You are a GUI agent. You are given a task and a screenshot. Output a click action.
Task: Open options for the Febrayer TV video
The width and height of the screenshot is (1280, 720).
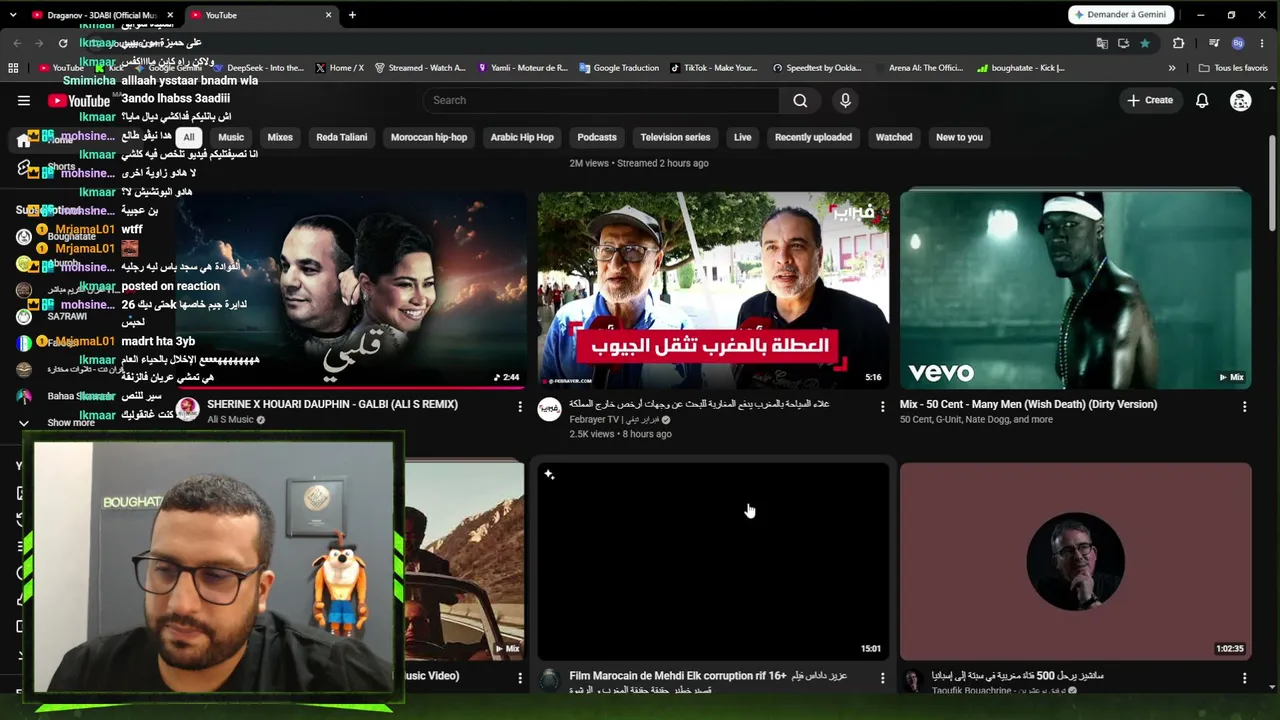tap(882, 406)
